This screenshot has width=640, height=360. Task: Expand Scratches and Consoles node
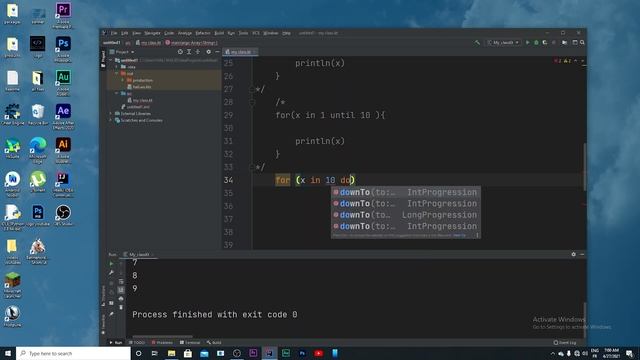click(111, 120)
